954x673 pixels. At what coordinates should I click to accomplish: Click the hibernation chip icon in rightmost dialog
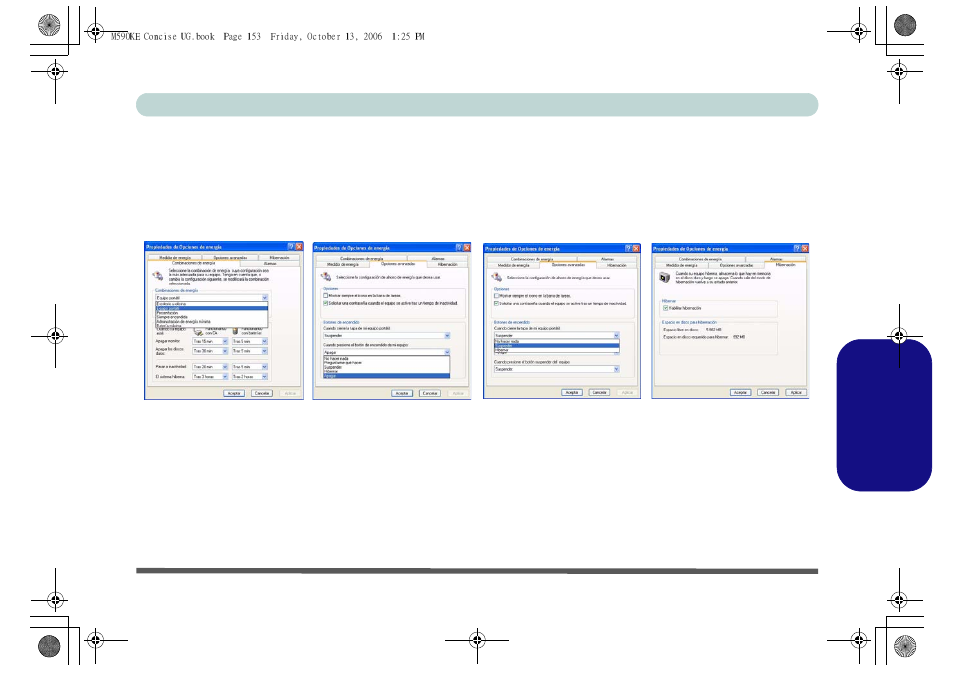click(663, 278)
